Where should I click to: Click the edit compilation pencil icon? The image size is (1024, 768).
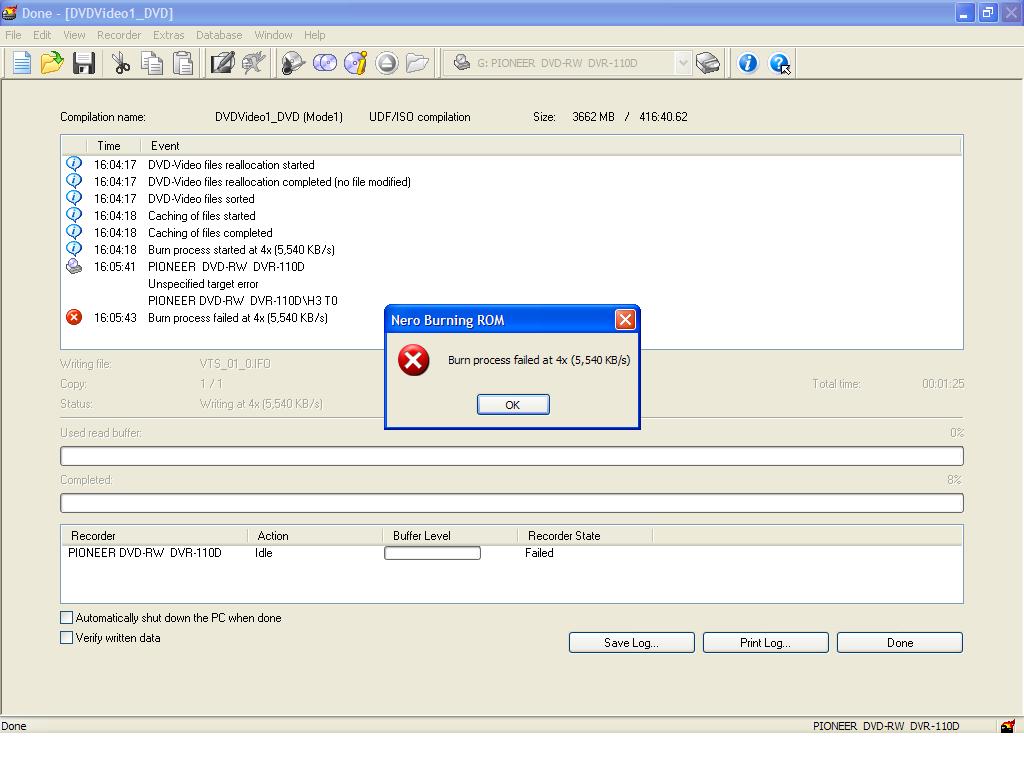tap(222, 63)
